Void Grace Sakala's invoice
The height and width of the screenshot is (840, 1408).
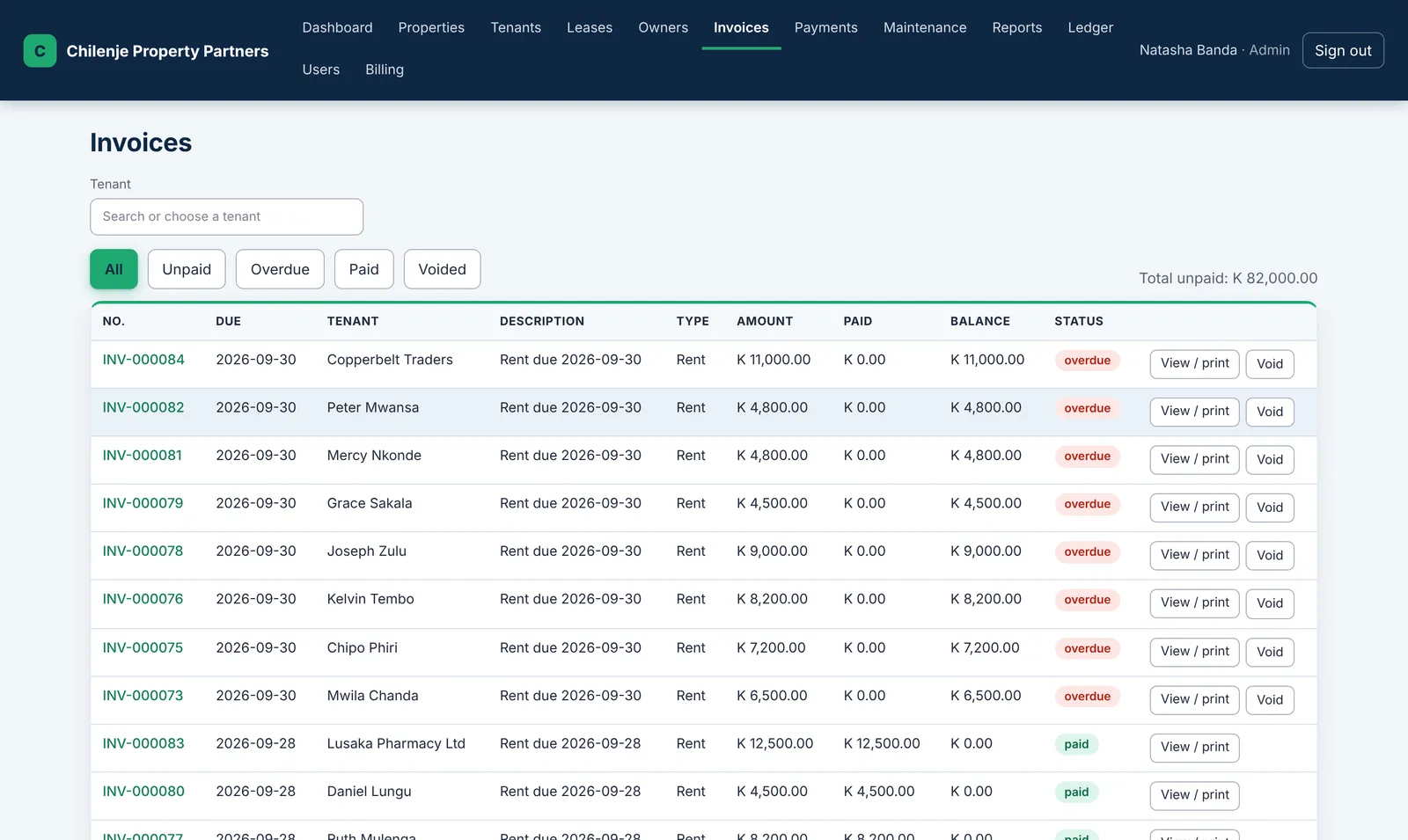(x=1270, y=508)
